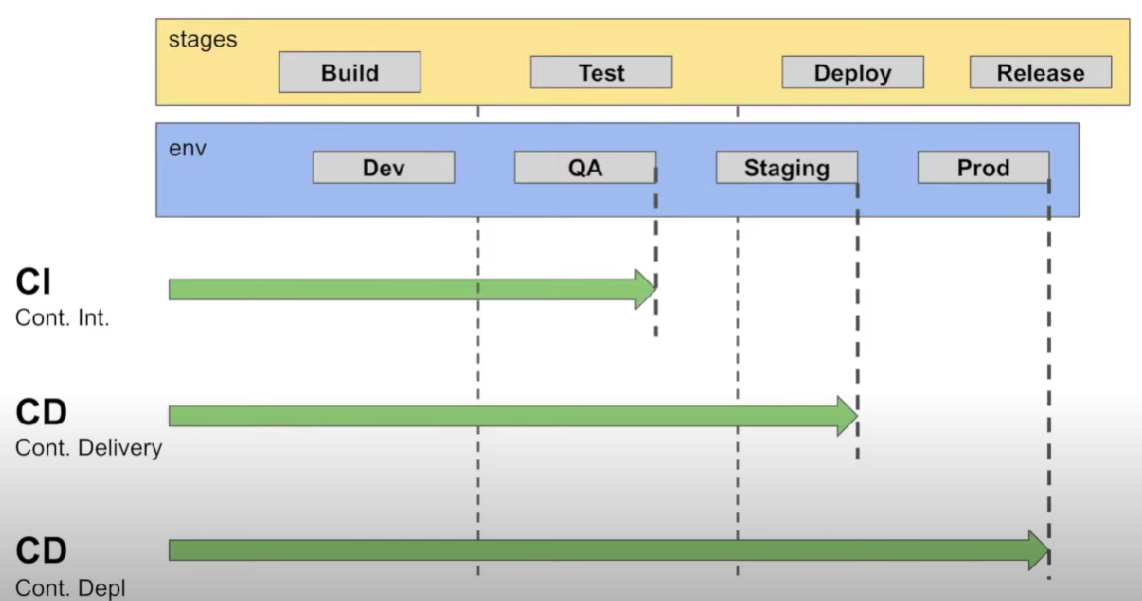The height and width of the screenshot is (601, 1142).
Task: Select the "Cont. Depl" subtitle text
Action: (x=70, y=589)
